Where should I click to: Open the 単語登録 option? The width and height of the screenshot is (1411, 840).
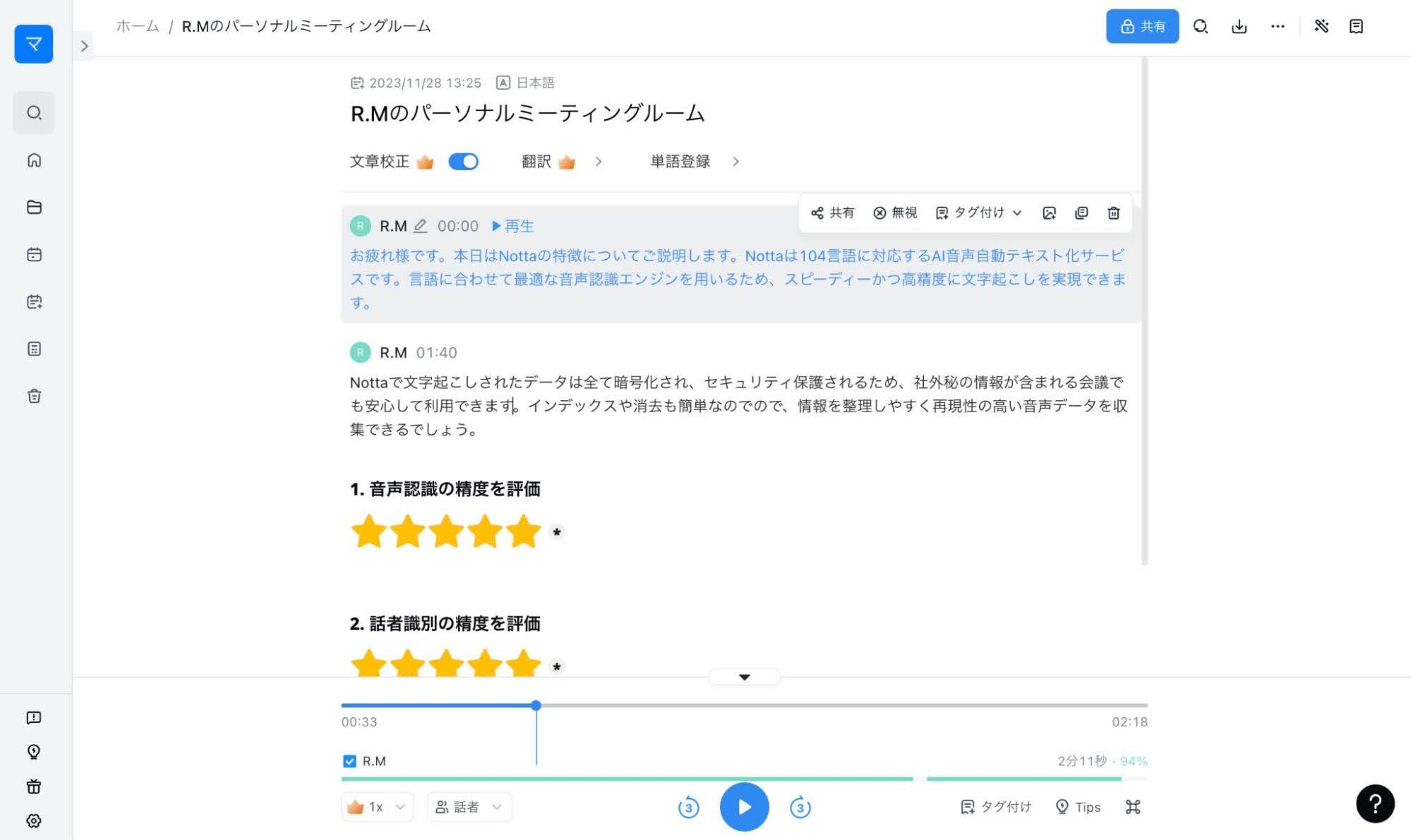click(680, 162)
